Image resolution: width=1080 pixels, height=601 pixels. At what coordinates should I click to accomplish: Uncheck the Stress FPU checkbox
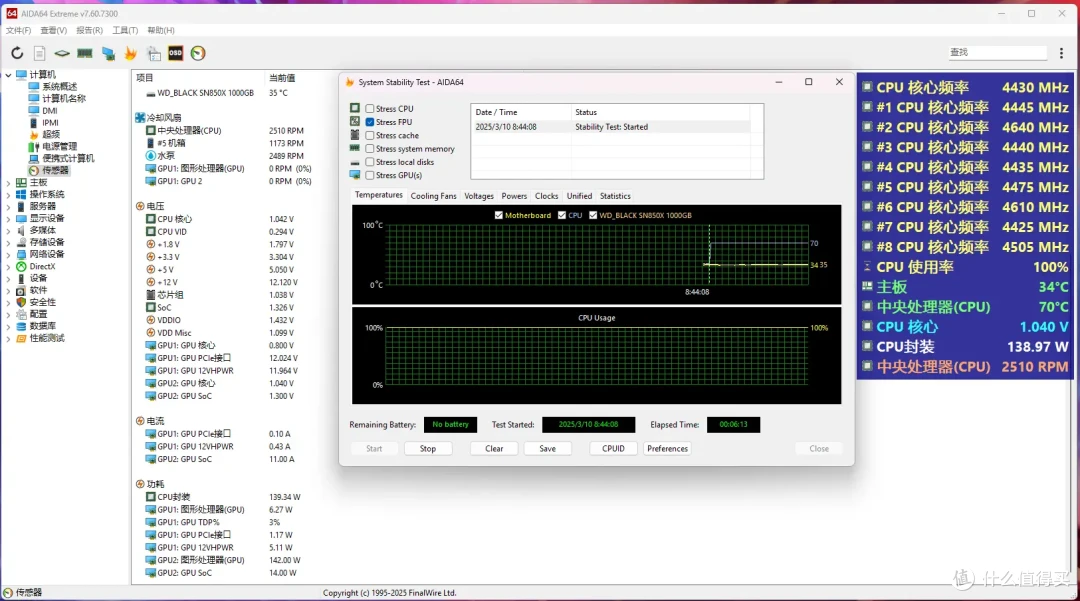click(x=370, y=122)
